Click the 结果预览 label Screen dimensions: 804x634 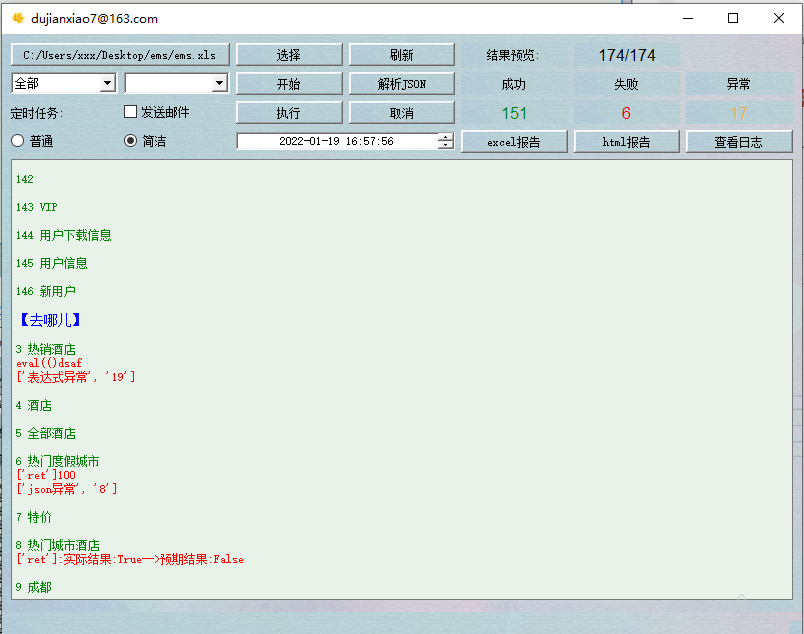coord(512,55)
